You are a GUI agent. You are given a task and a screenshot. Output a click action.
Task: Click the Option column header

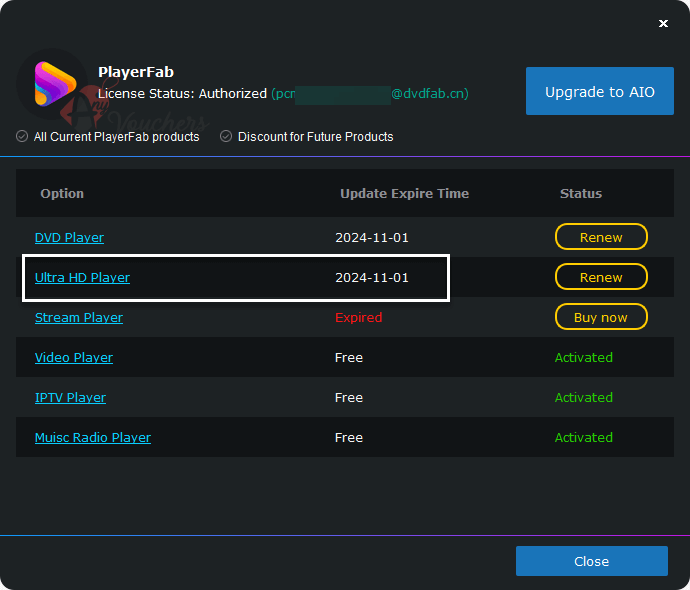click(x=62, y=194)
